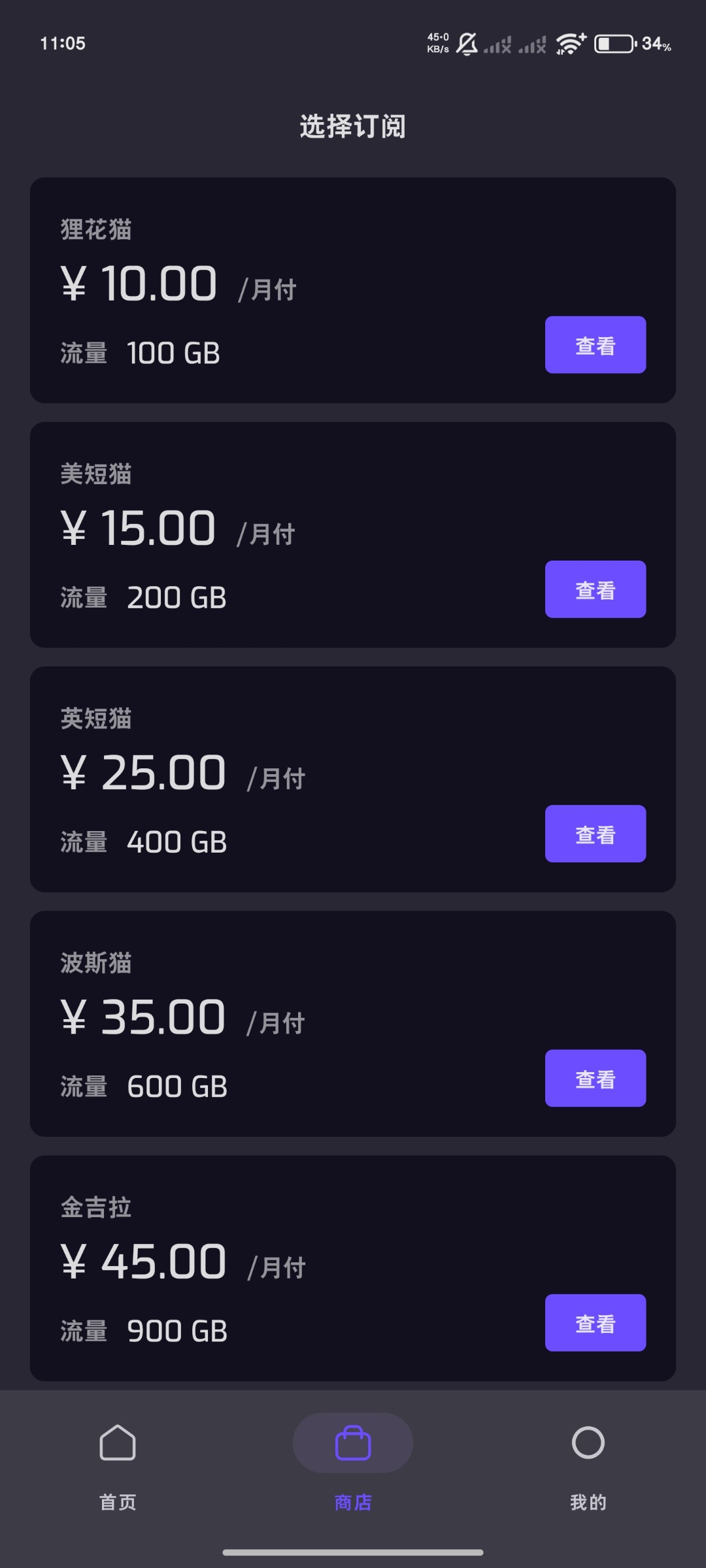This screenshot has width=706, height=1568.
Task: Tap the second cellular signal icon
Action: [x=532, y=44]
